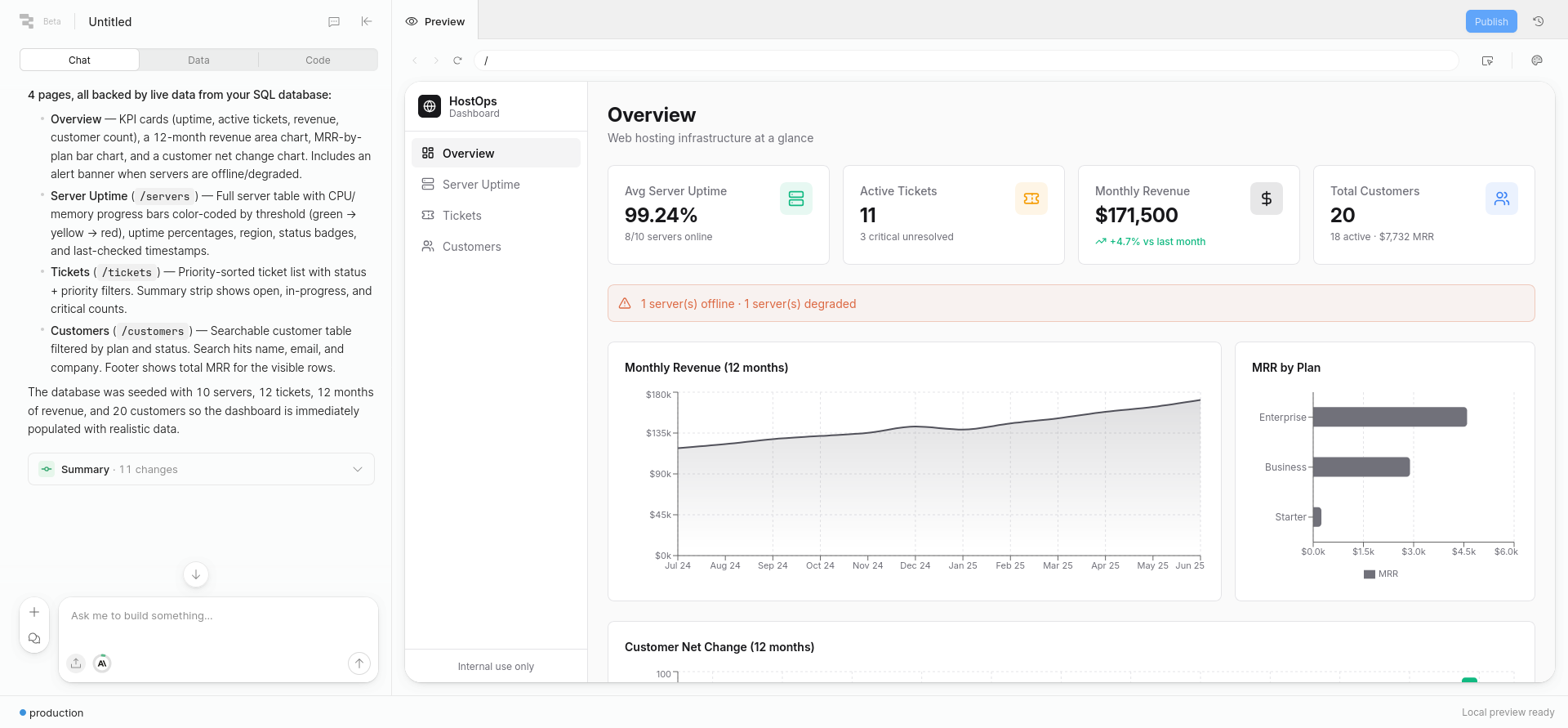Switch to the Code tab
Viewport: 1568px width, 728px height.
click(318, 60)
